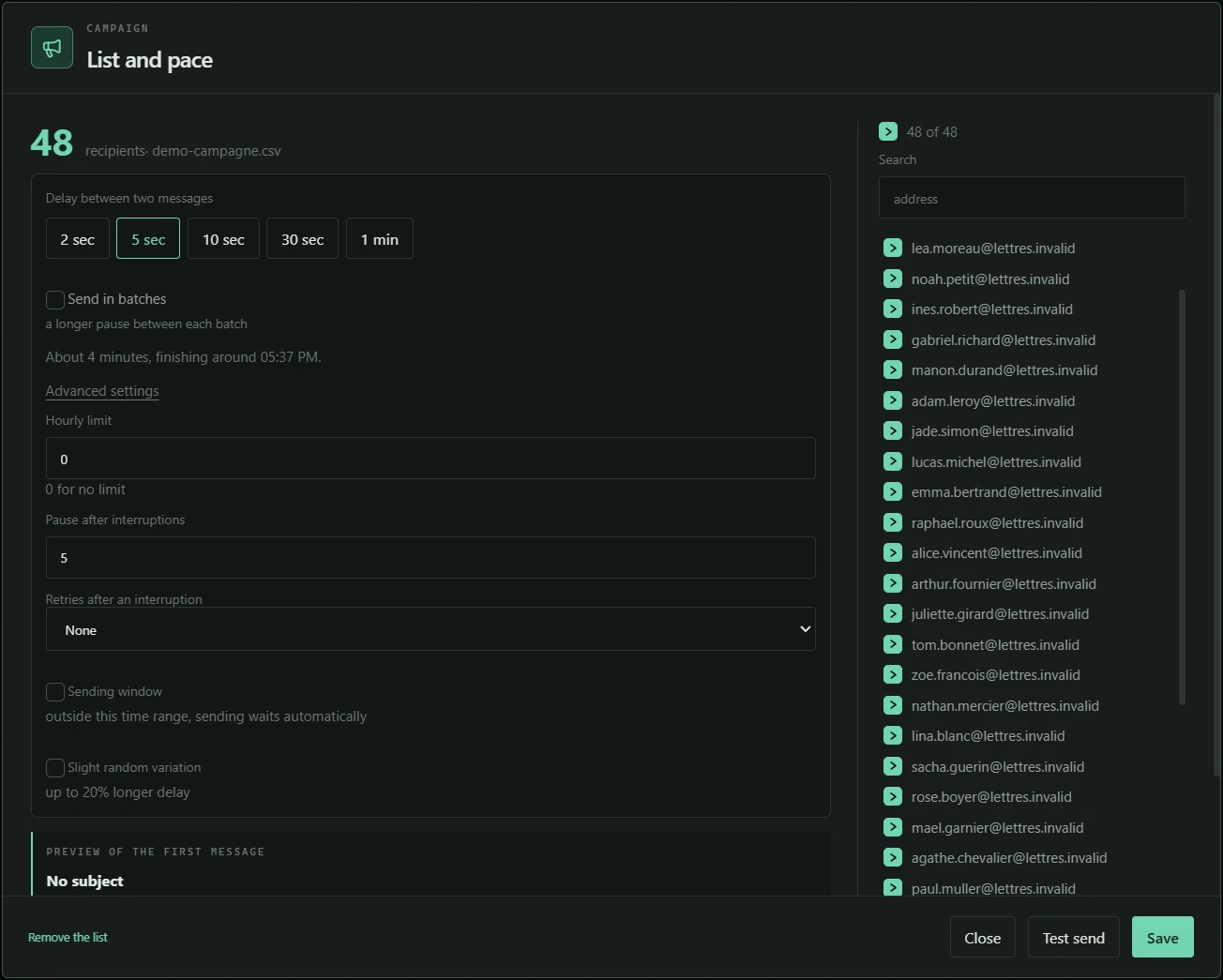Toggle the green icon for mael.garnier@lettres.invalid
The width and height of the screenshot is (1223, 980).
pos(893,827)
